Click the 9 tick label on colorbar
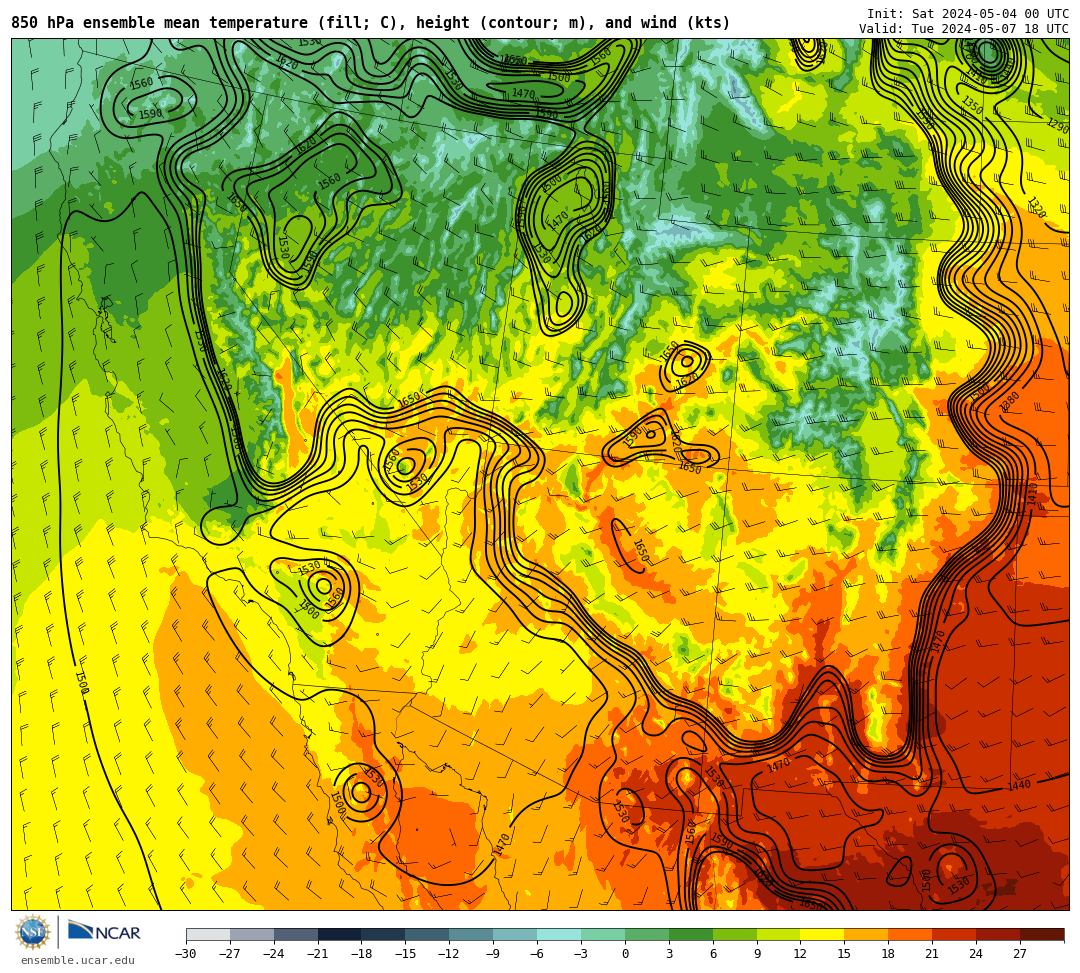 coord(757,954)
